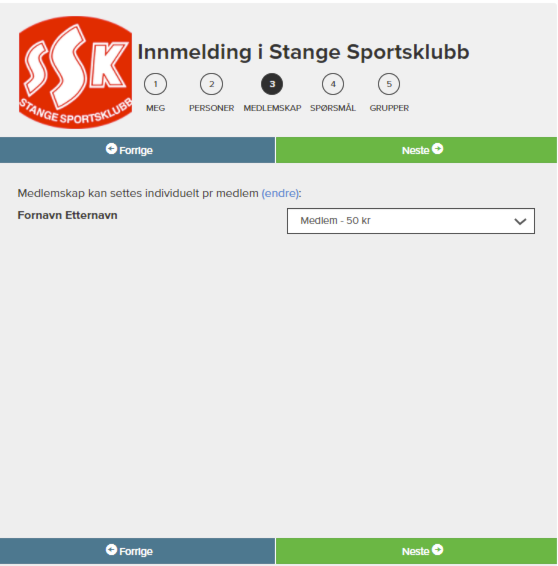
Task: Click left arrow icon in bottom Forrige
Action: pos(111,550)
